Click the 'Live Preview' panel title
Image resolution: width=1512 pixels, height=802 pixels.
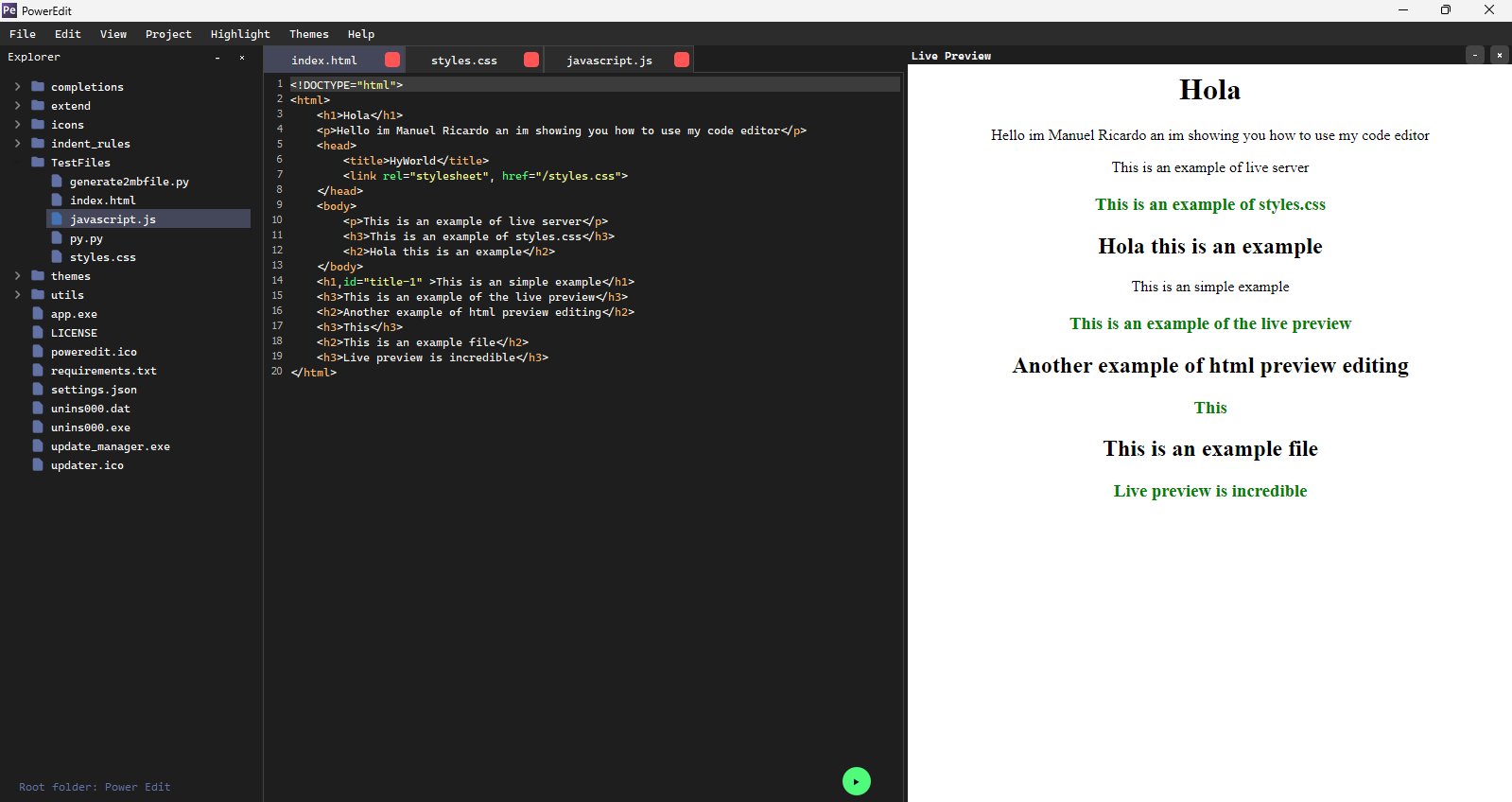click(x=951, y=56)
